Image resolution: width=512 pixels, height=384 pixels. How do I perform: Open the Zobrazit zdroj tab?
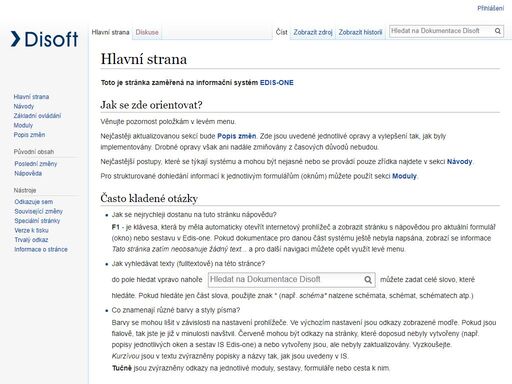click(x=313, y=32)
